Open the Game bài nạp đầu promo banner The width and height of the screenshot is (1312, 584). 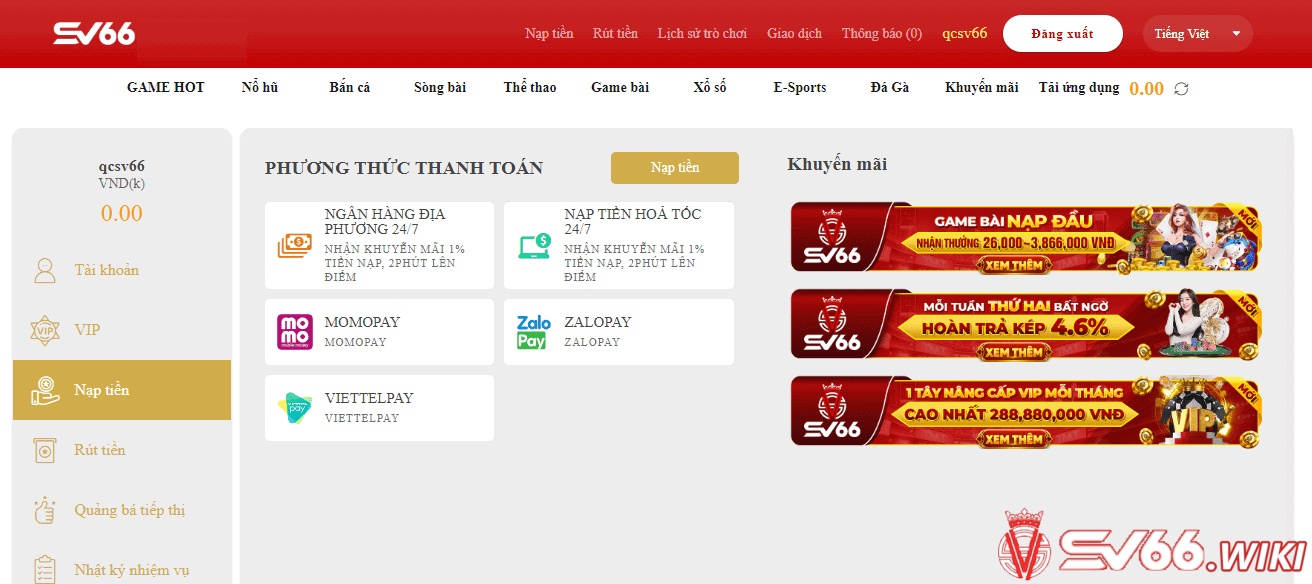click(x=1025, y=237)
